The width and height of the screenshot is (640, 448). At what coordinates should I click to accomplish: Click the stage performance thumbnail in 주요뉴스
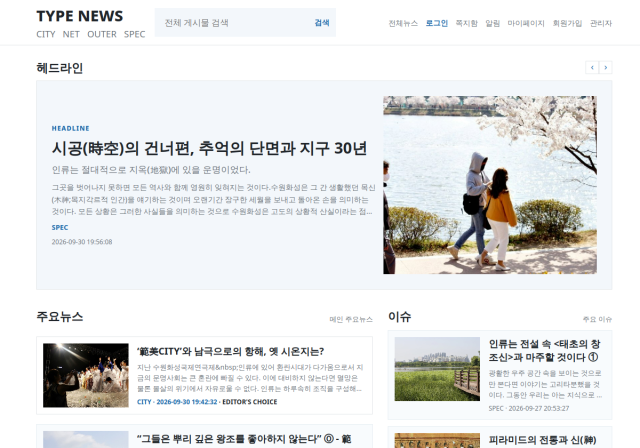tap(86, 375)
